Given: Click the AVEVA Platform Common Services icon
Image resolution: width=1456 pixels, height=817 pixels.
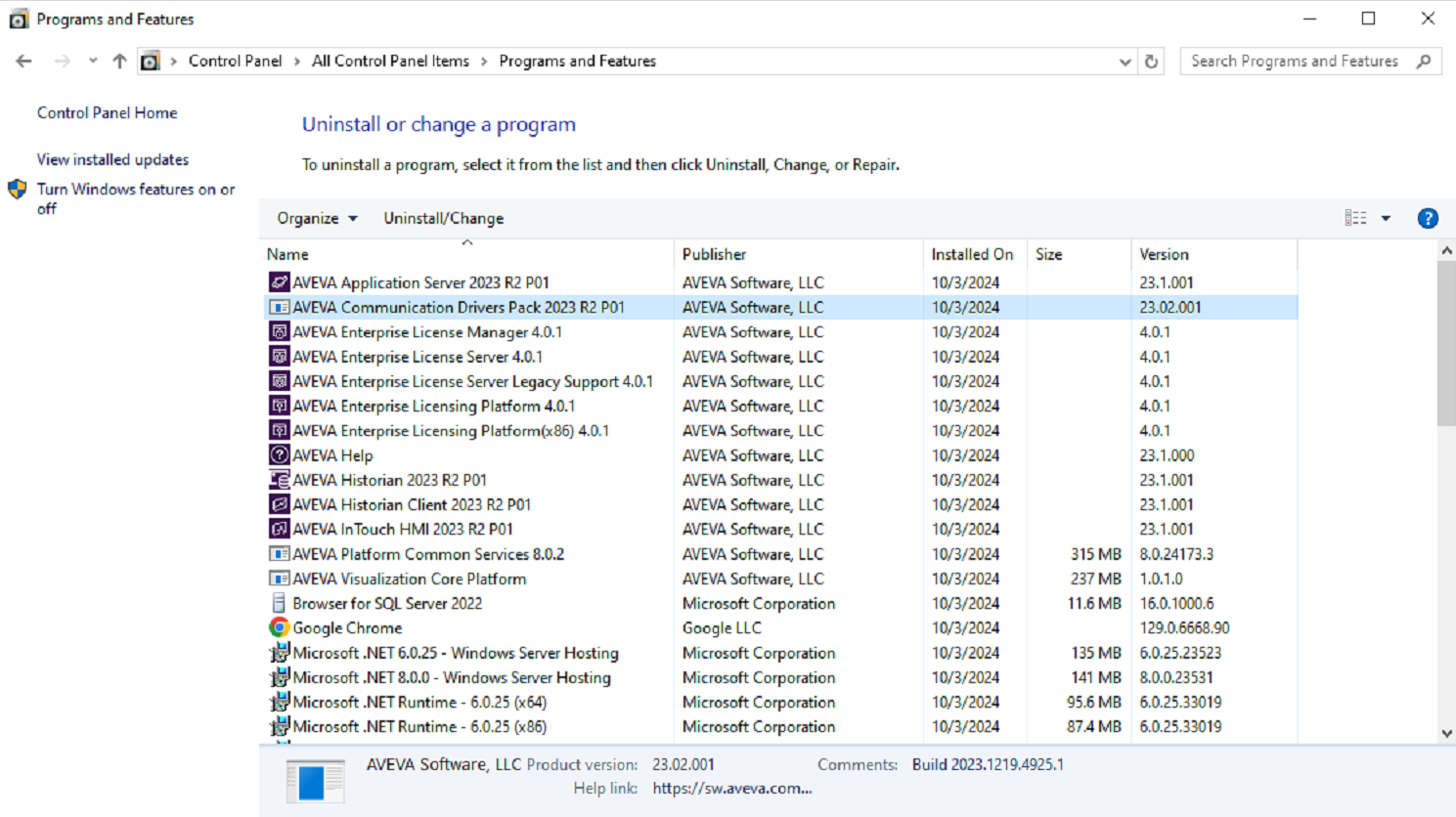Looking at the screenshot, I should pyautogui.click(x=279, y=554).
